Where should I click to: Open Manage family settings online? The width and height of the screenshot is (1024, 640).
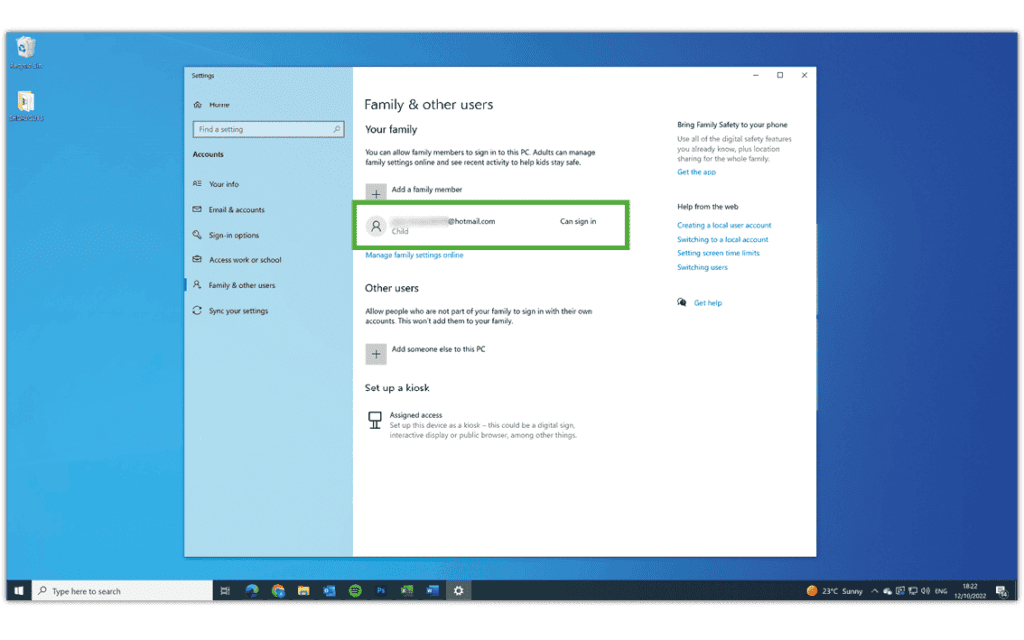tap(413, 255)
